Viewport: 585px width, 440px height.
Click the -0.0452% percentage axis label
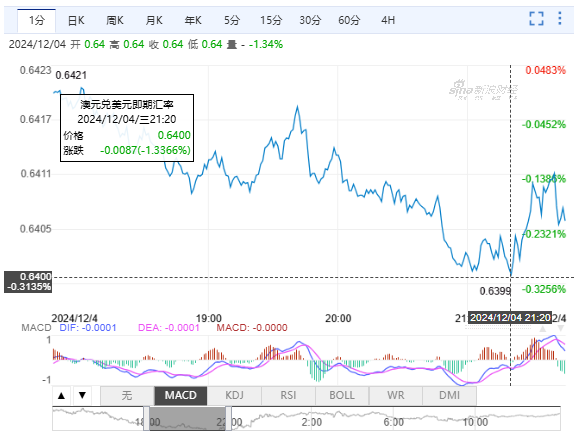[x=544, y=124]
